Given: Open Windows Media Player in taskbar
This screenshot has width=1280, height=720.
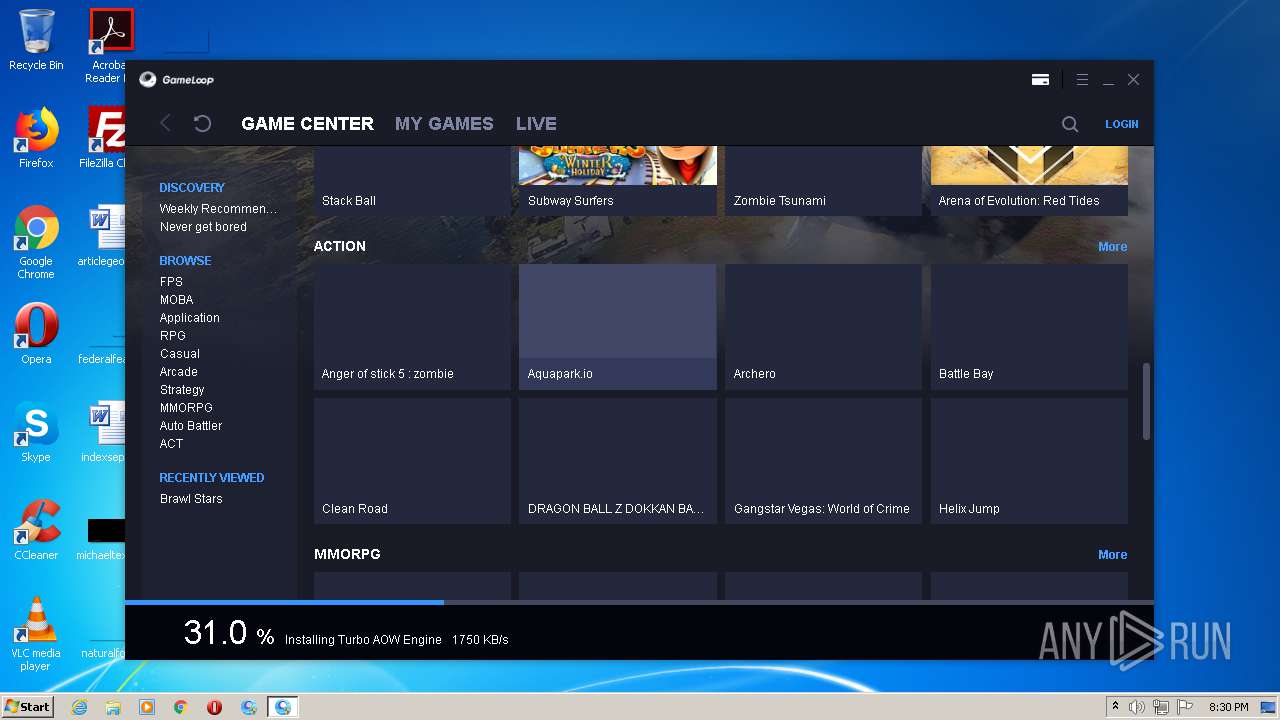Looking at the screenshot, I should coord(147,707).
